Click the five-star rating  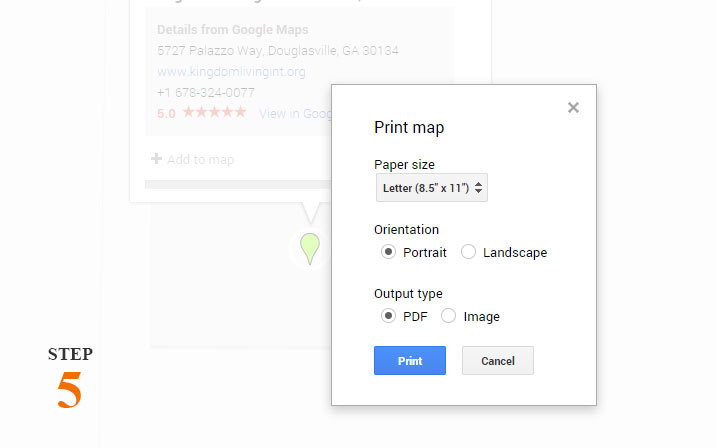[214, 112]
